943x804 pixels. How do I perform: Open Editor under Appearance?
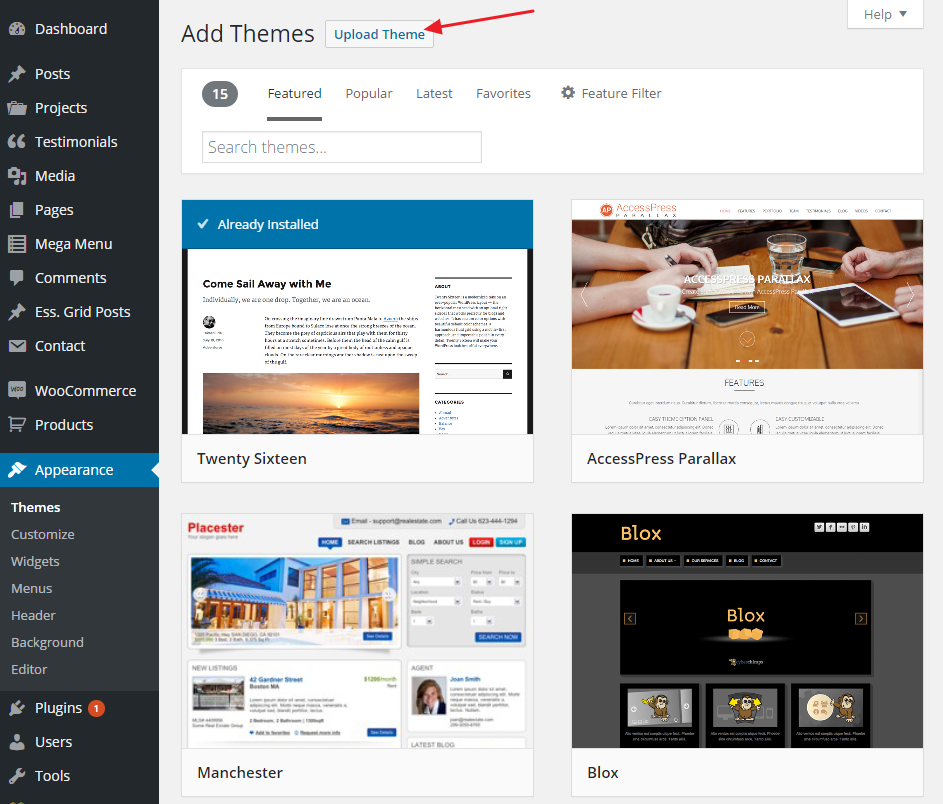point(29,669)
